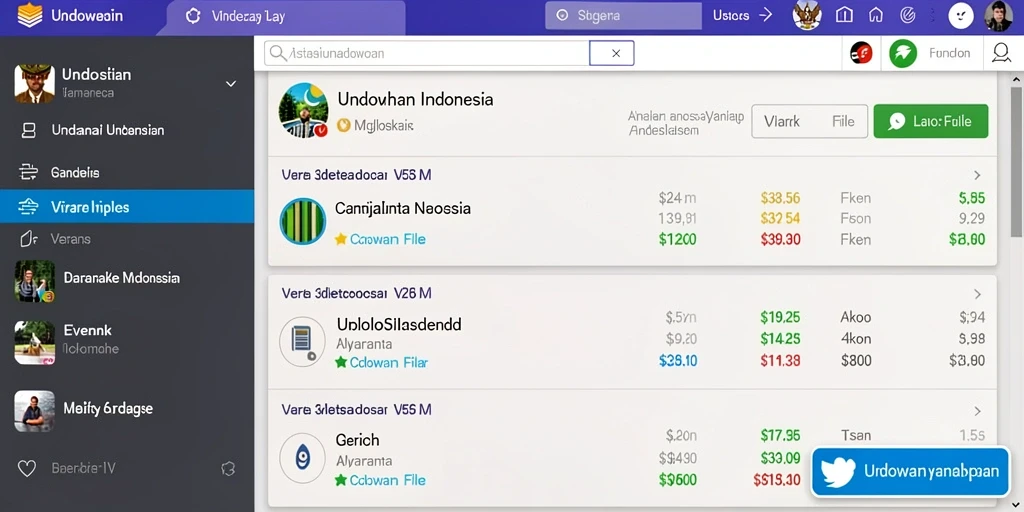The image size is (1024, 512).
Task: Select the stacked layers app logo
Action: click(29, 15)
